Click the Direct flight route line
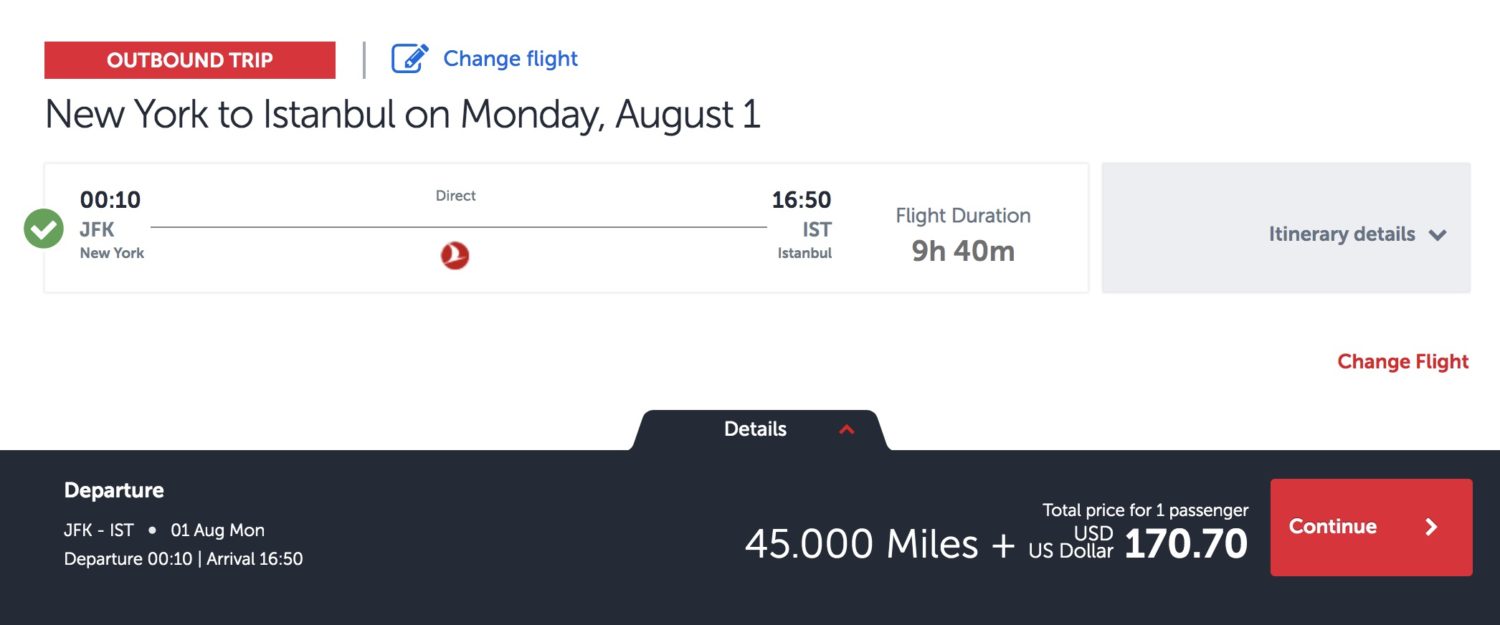The height and width of the screenshot is (625, 1500). coord(458,227)
